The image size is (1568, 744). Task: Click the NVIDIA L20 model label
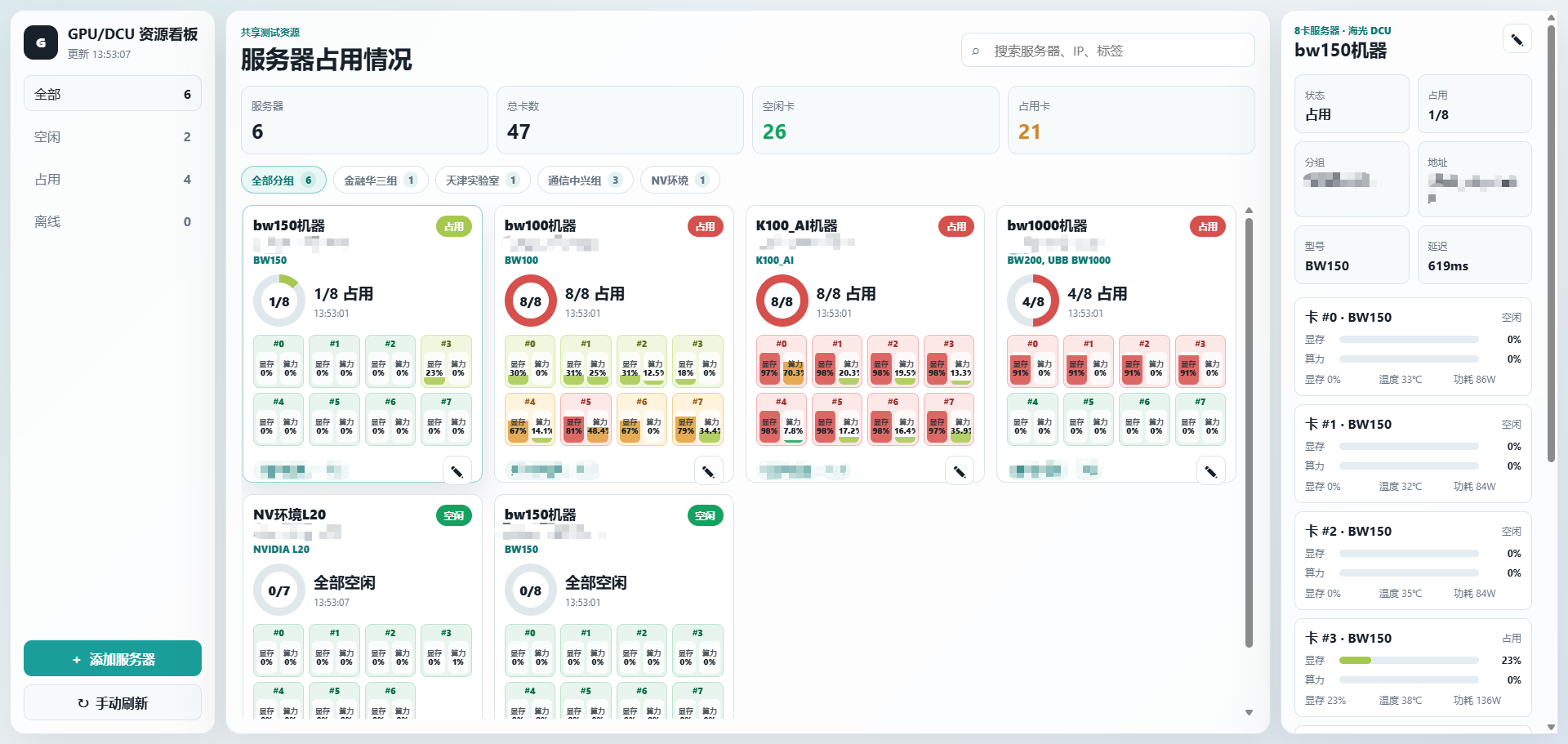point(281,550)
